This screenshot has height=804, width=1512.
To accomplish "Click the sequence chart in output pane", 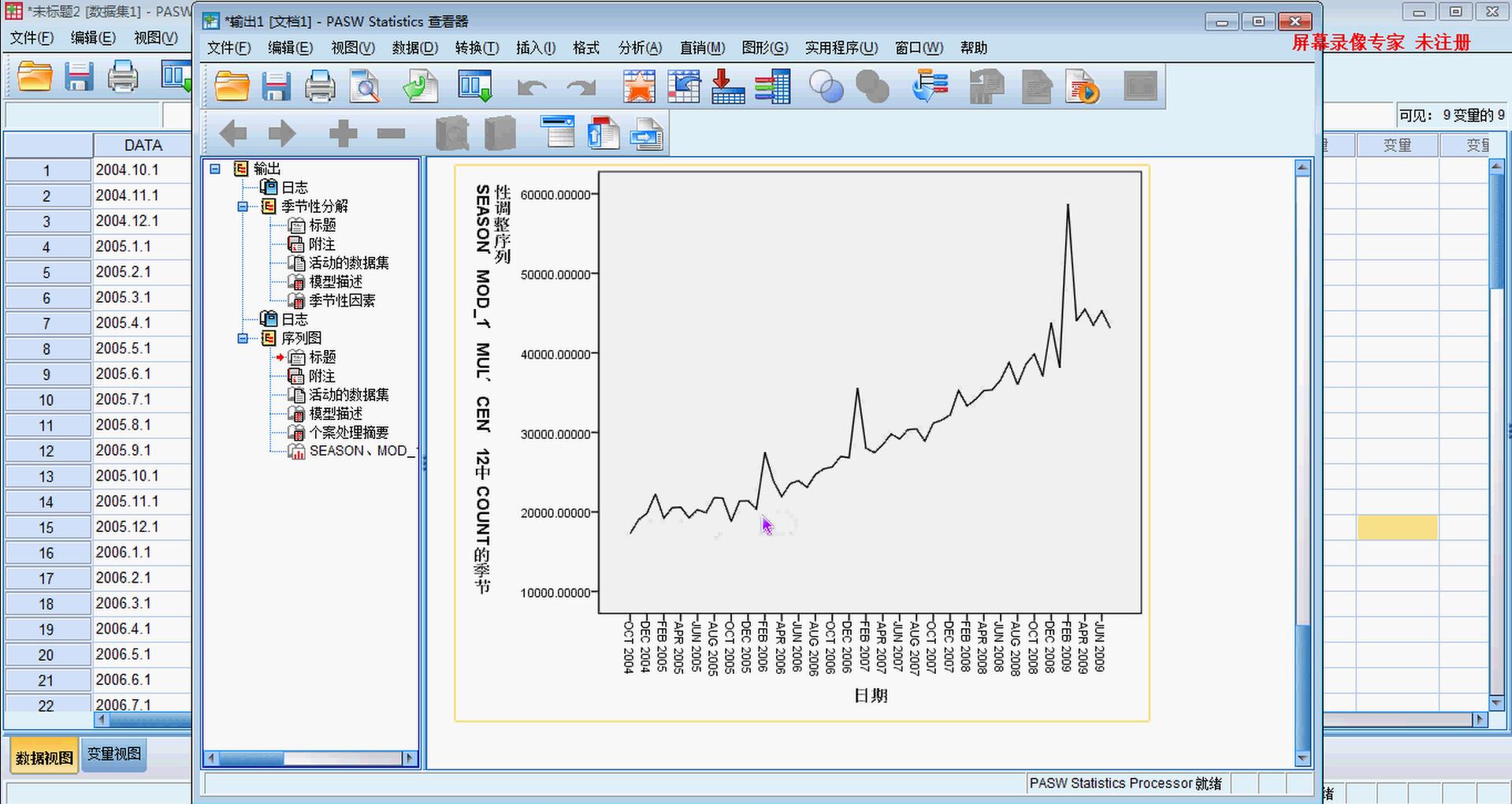I will click(x=802, y=442).
